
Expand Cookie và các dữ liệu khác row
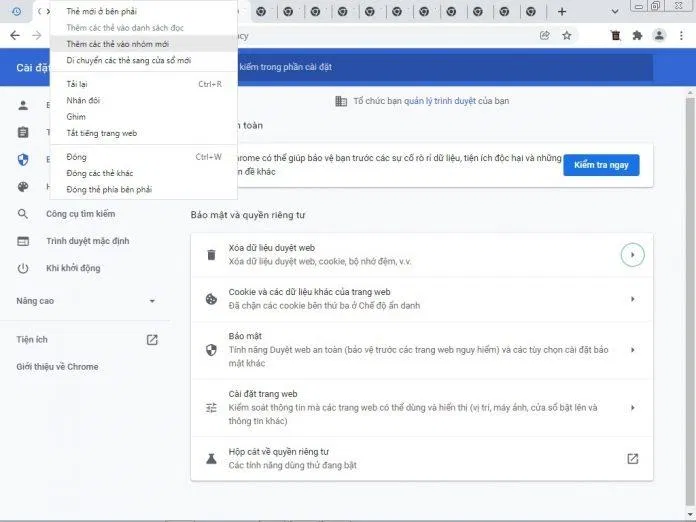[x=632, y=299]
